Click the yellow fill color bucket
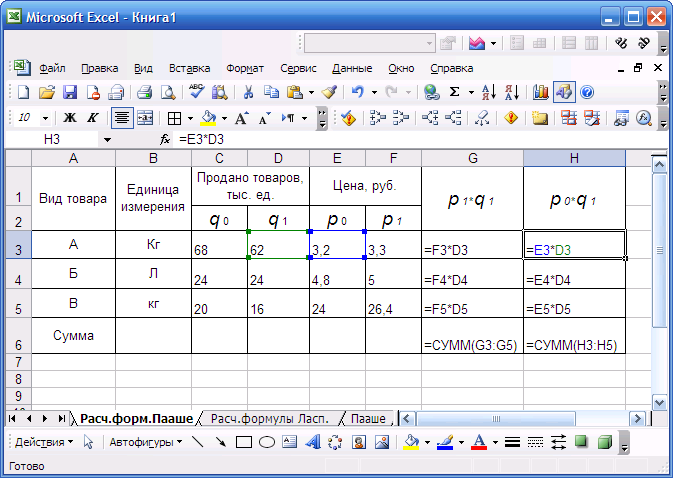Screen dimensions: 673x478 click(206, 117)
